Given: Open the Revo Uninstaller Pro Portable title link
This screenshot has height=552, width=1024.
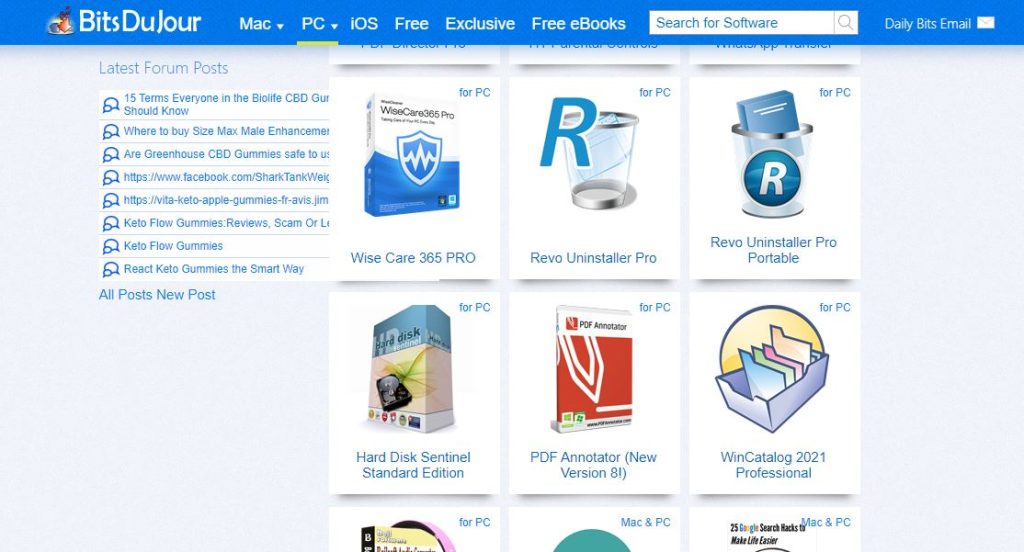Looking at the screenshot, I should pos(773,250).
